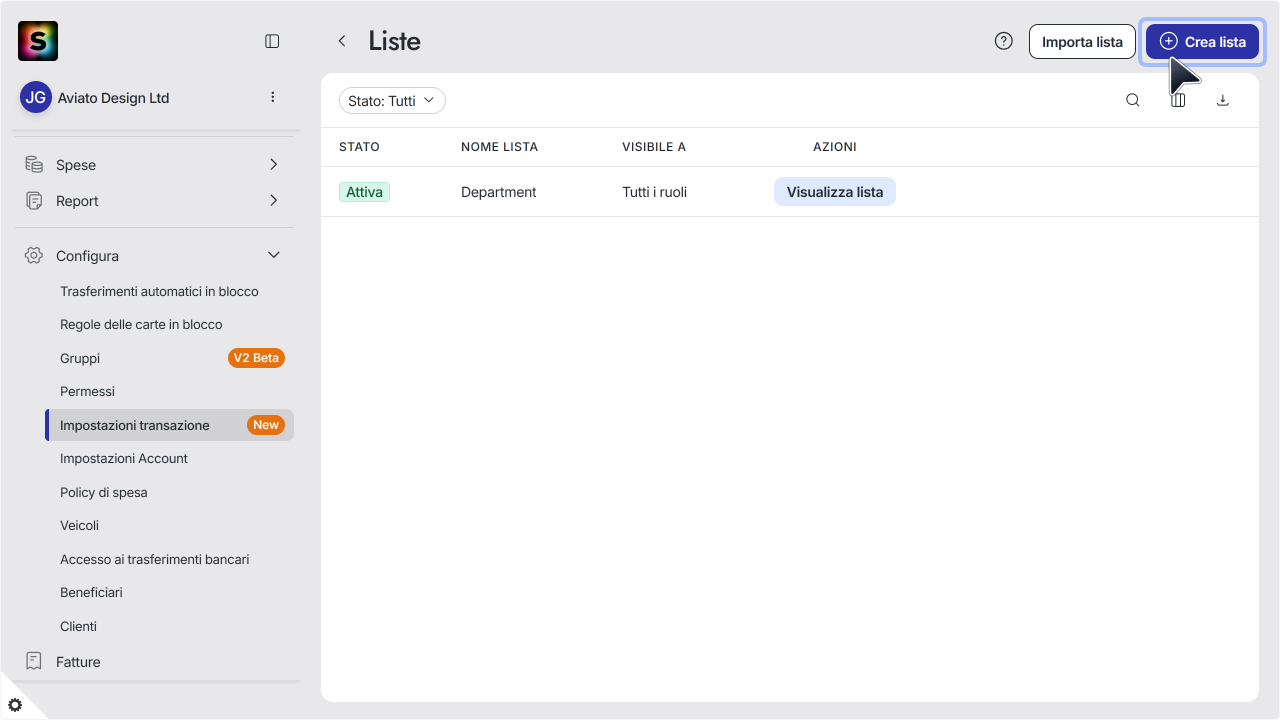The height and width of the screenshot is (720, 1280).
Task: Open the Veicoli page
Action: 79,525
